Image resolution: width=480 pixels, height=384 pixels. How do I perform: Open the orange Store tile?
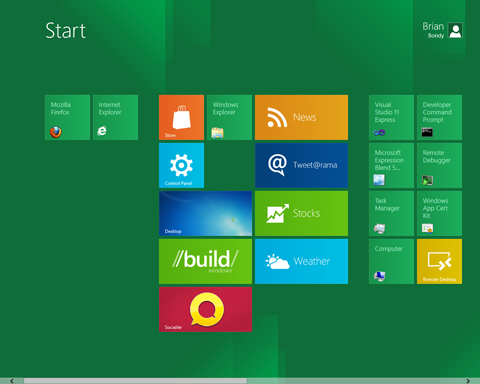(181, 117)
